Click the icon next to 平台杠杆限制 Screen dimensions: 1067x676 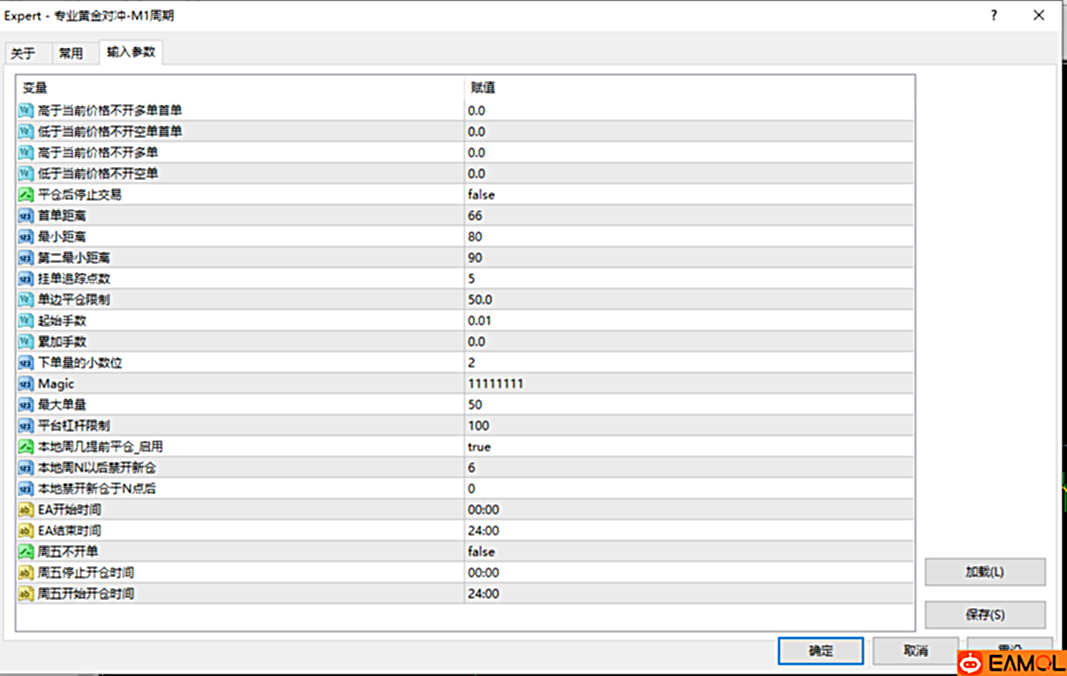pos(27,426)
